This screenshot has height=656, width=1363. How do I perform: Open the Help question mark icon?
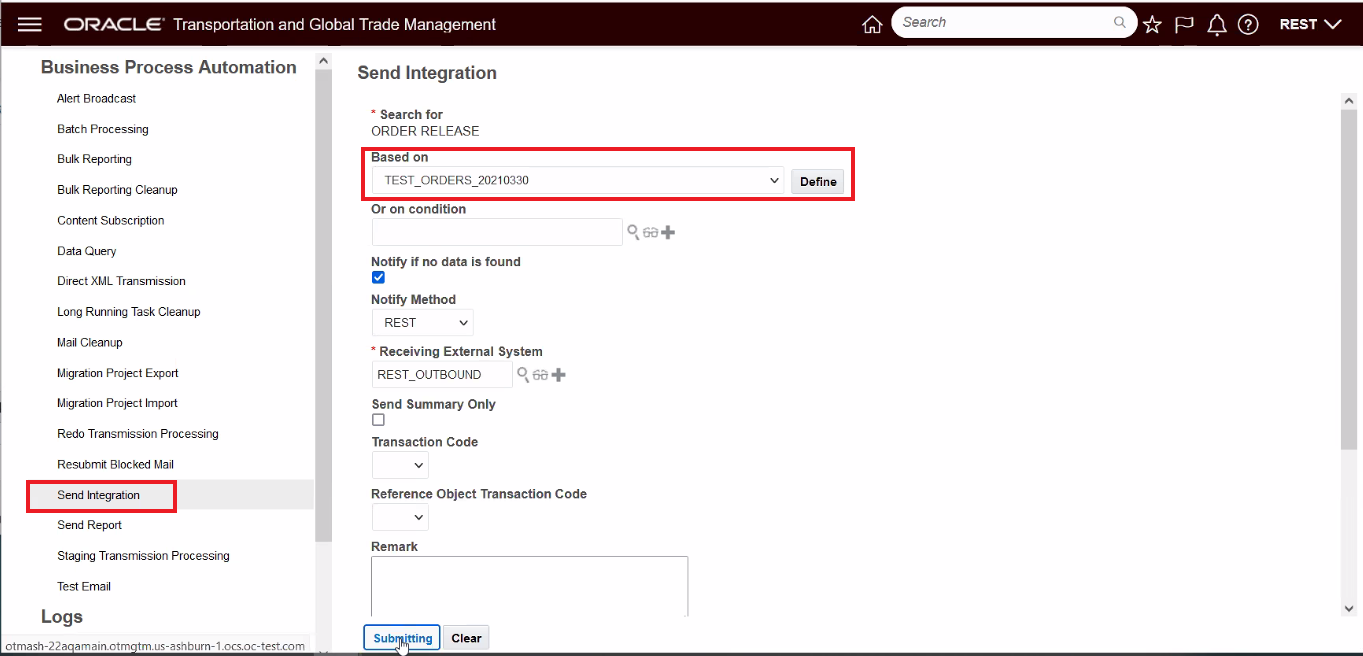tap(1248, 25)
